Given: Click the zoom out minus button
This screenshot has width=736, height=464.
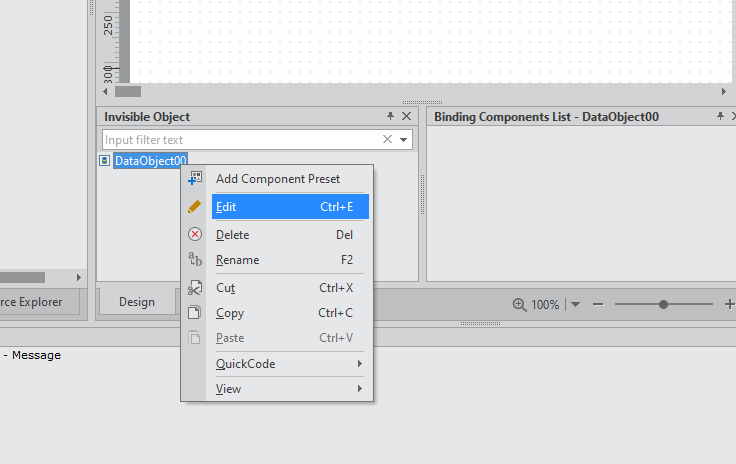Looking at the screenshot, I should [598, 304].
